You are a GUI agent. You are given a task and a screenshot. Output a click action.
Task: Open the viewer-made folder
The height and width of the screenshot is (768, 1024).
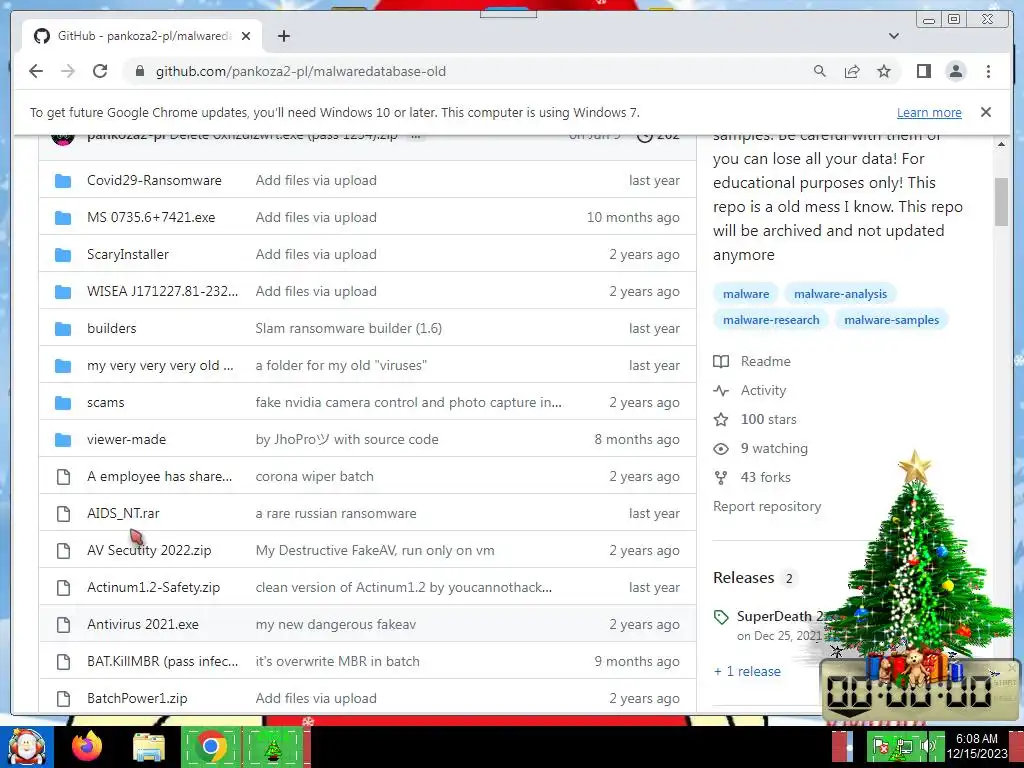(x=126, y=440)
